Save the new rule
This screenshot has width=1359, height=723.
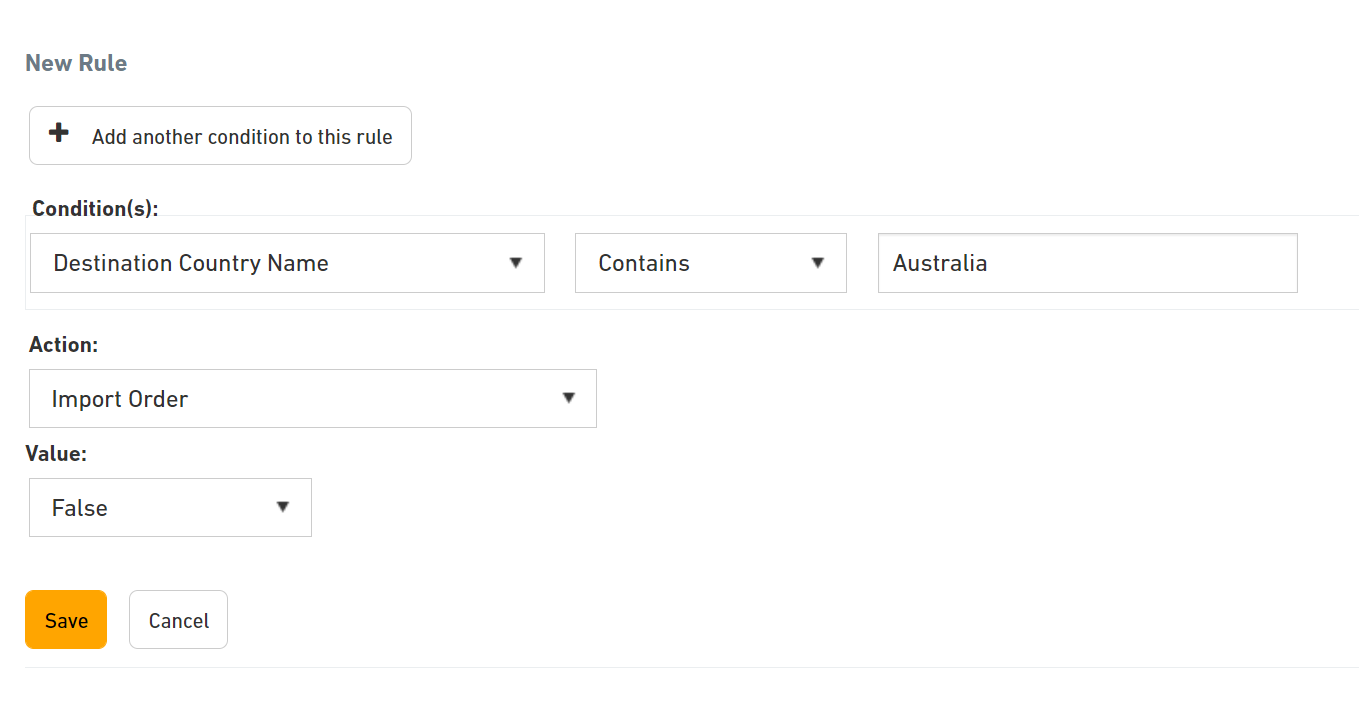tap(66, 620)
